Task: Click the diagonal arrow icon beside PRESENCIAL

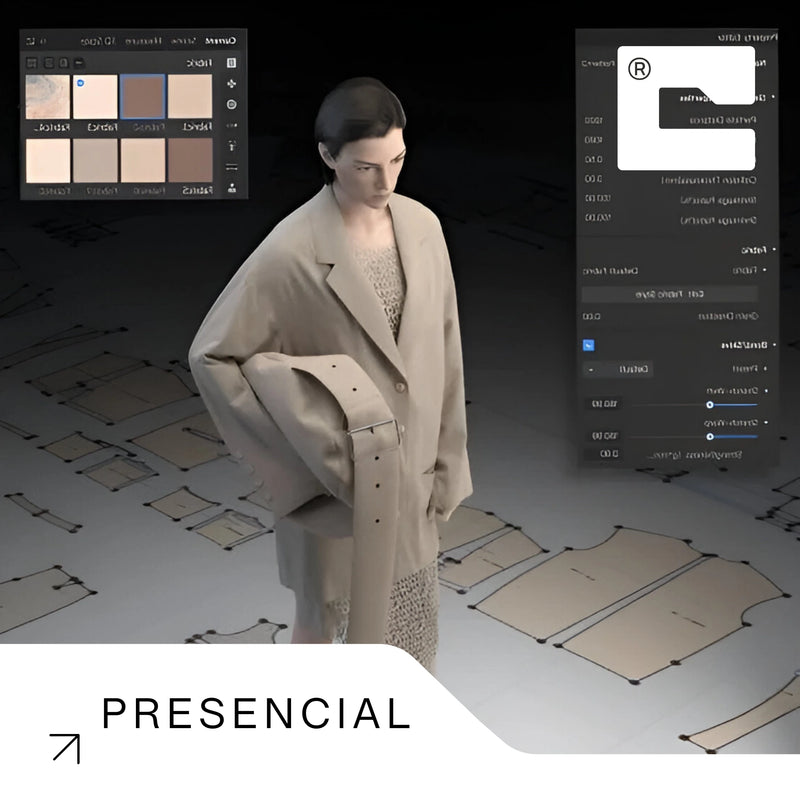Action: [65, 748]
